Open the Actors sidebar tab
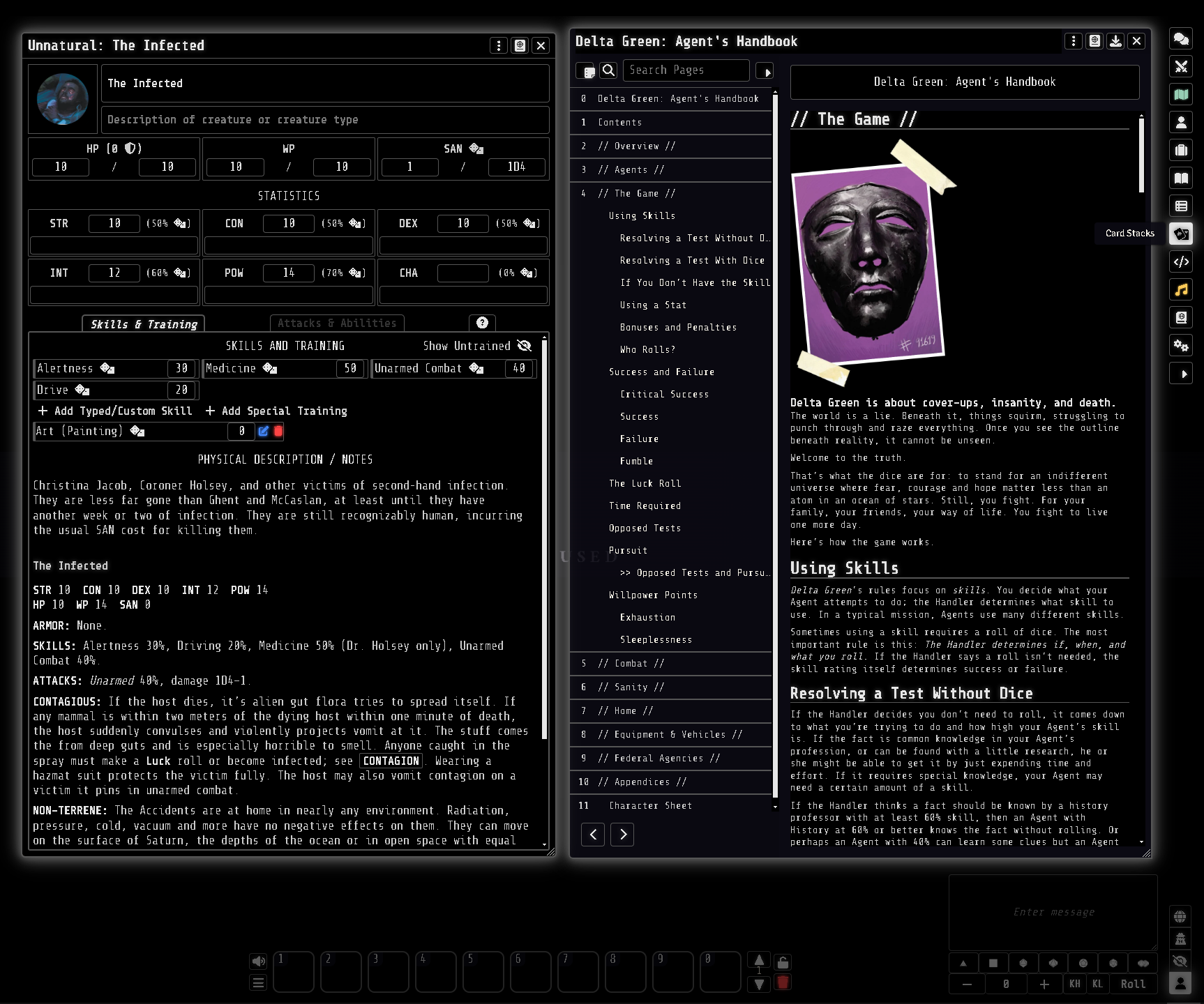The image size is (1204, 1004). click(1181, 122)
